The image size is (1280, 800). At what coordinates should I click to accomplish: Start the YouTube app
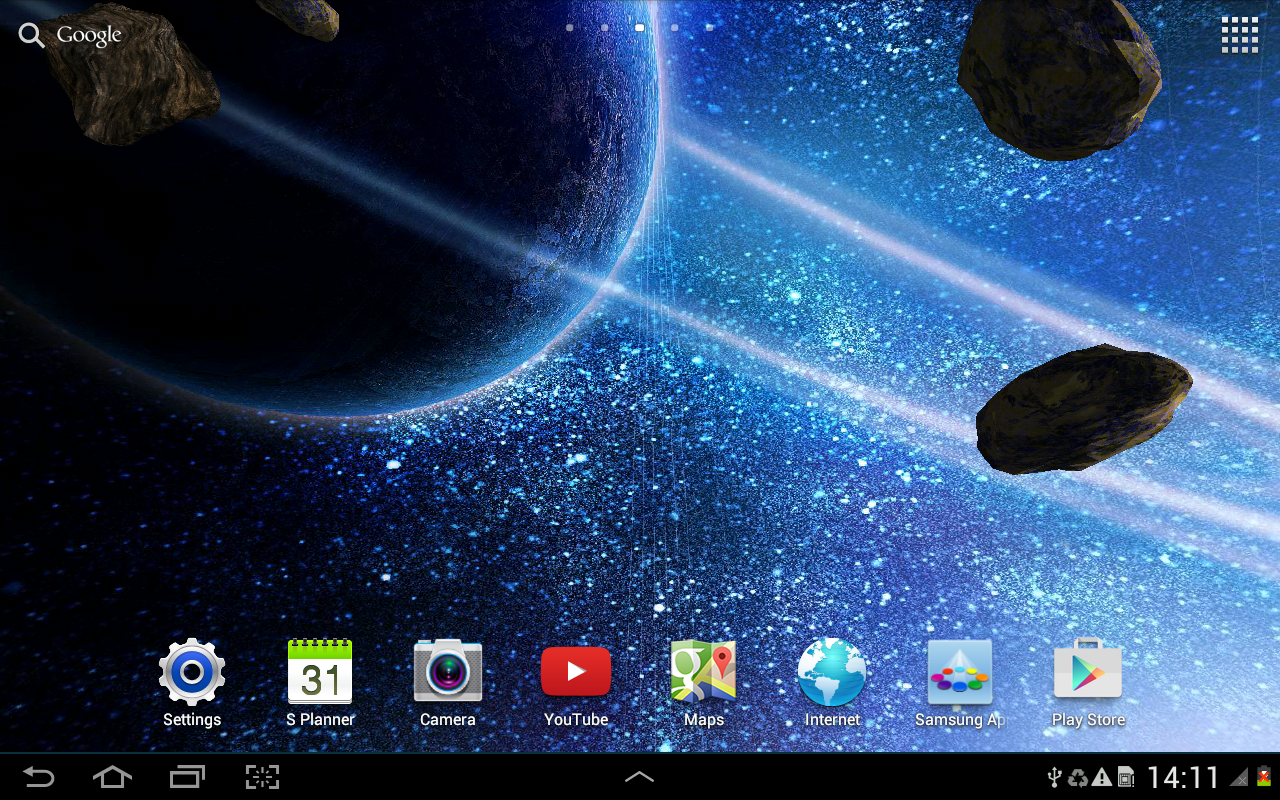[575, 672]
